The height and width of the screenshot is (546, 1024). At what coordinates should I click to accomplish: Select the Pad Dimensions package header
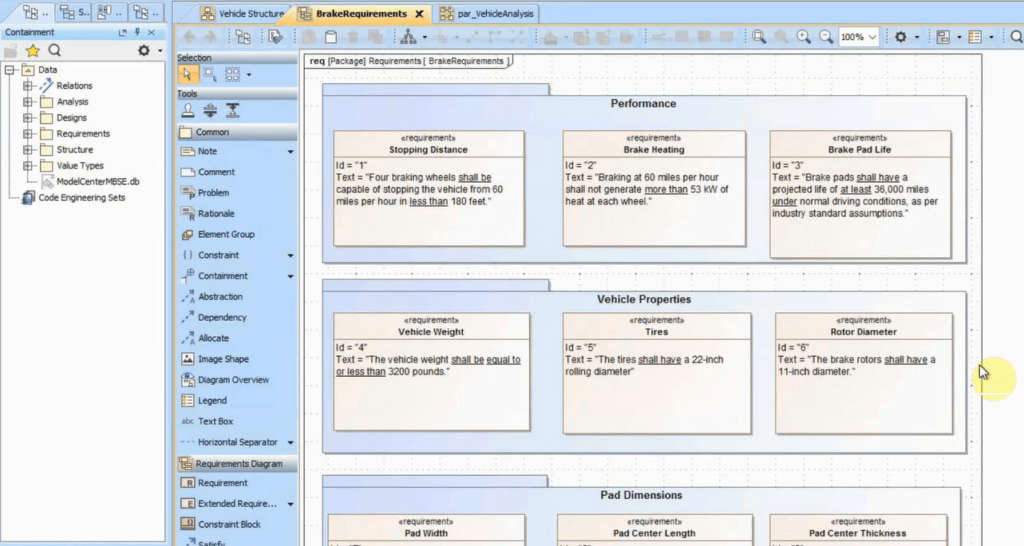point(641,495)
